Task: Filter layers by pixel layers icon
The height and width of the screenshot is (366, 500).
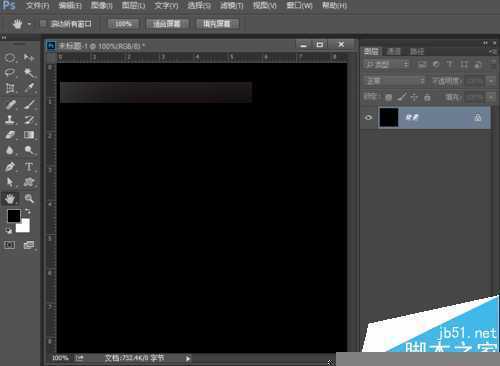Action: tap(422, 65)
